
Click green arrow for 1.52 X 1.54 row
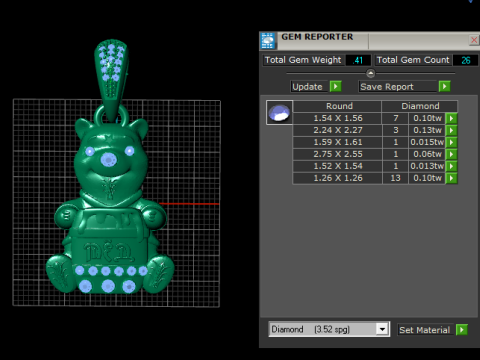[451, 166]
